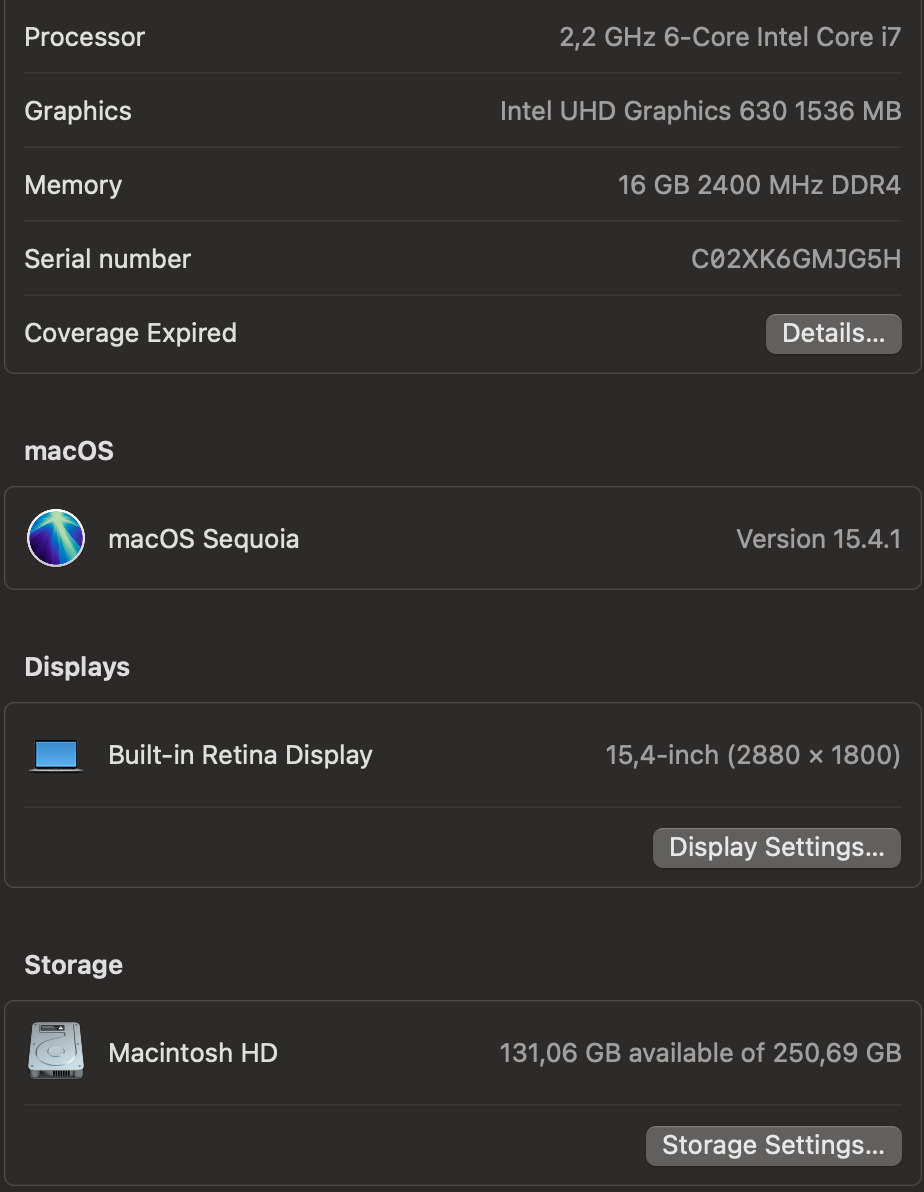Click the Storage section heading
924x1192 pixels.
73,965
